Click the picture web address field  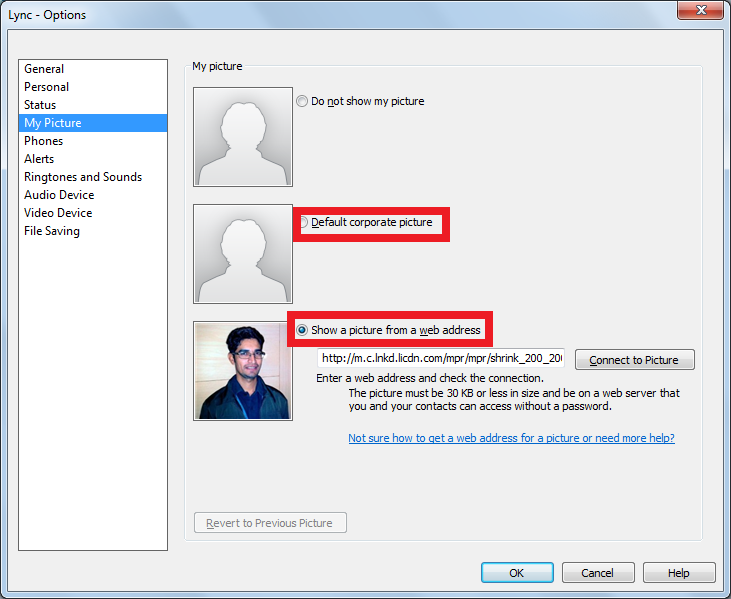point(441,358)
